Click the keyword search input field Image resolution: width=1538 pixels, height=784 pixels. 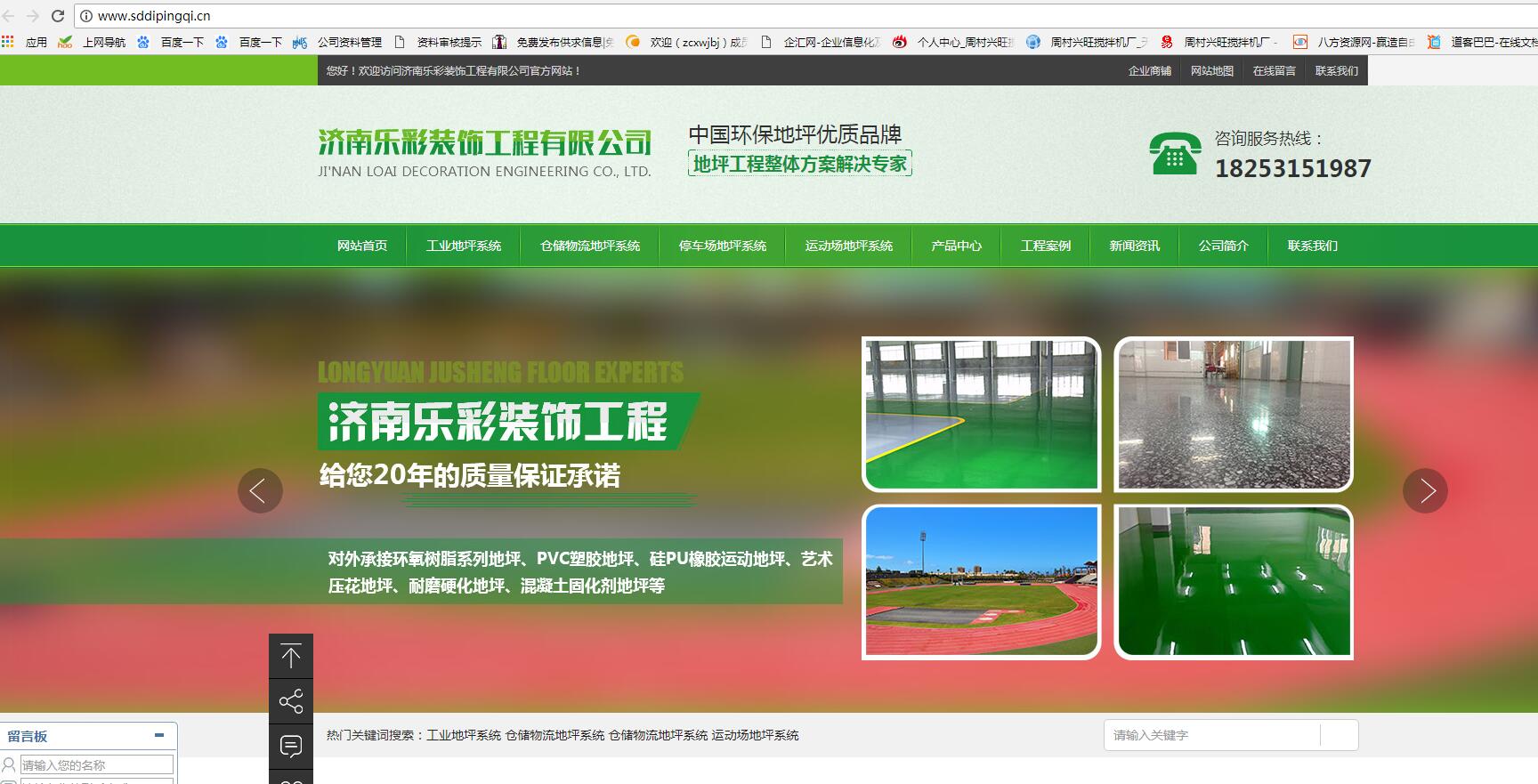click(x=1212, y=735)
